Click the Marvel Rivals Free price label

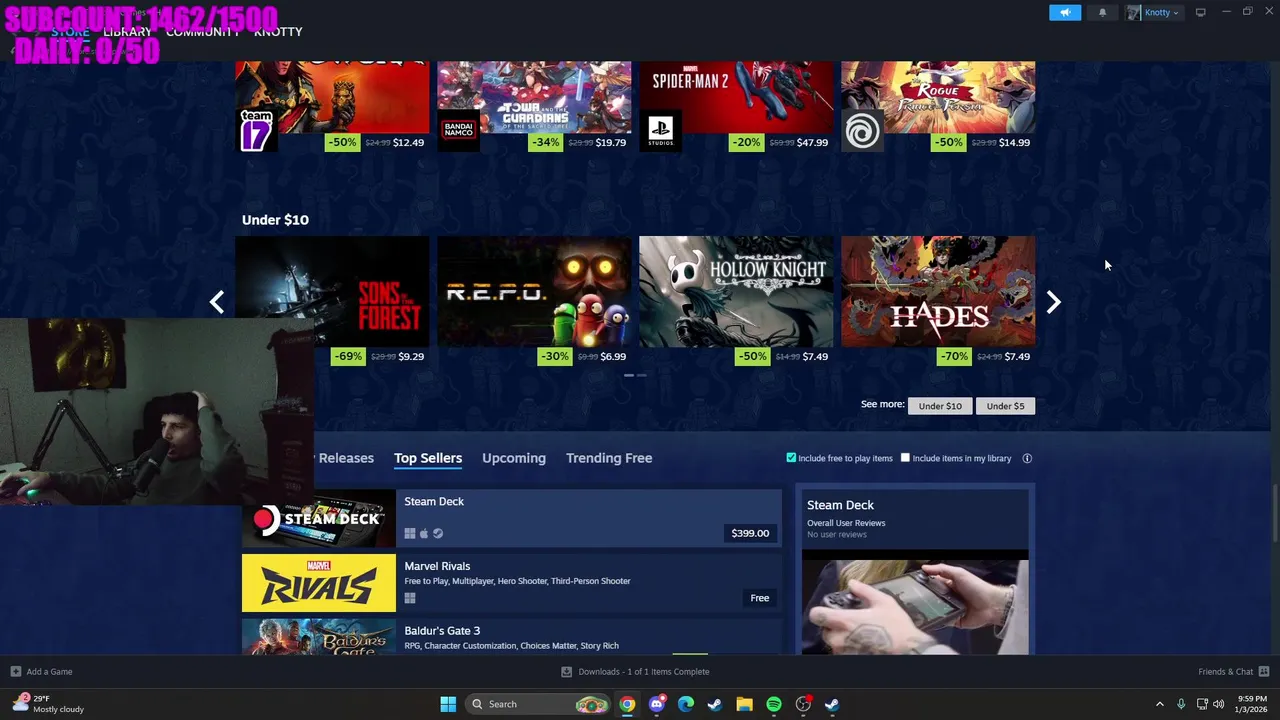pos(760,598)
